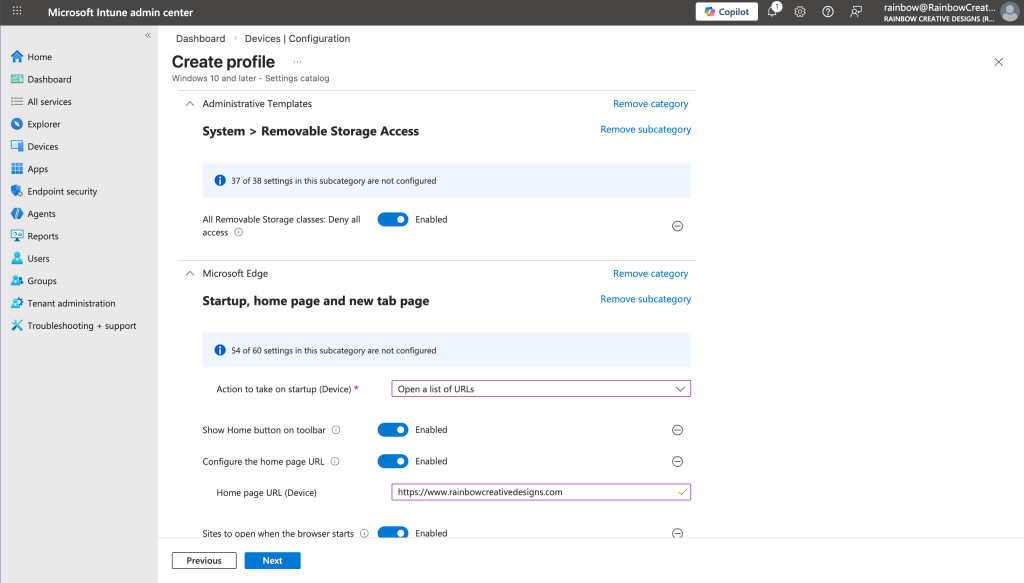Remove Configure the home page URL setting

pos(677,462)
